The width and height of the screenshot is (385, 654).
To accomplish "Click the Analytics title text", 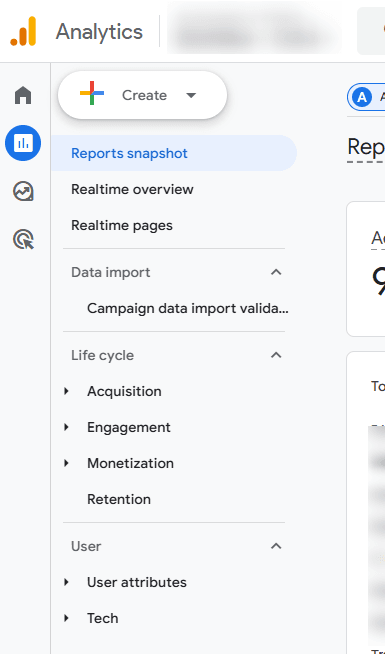I will pyautogui.click(x=99, y=32).
